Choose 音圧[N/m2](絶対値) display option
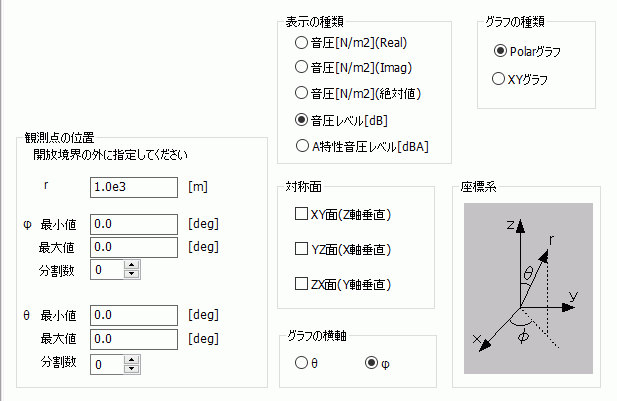 point(301,93)
